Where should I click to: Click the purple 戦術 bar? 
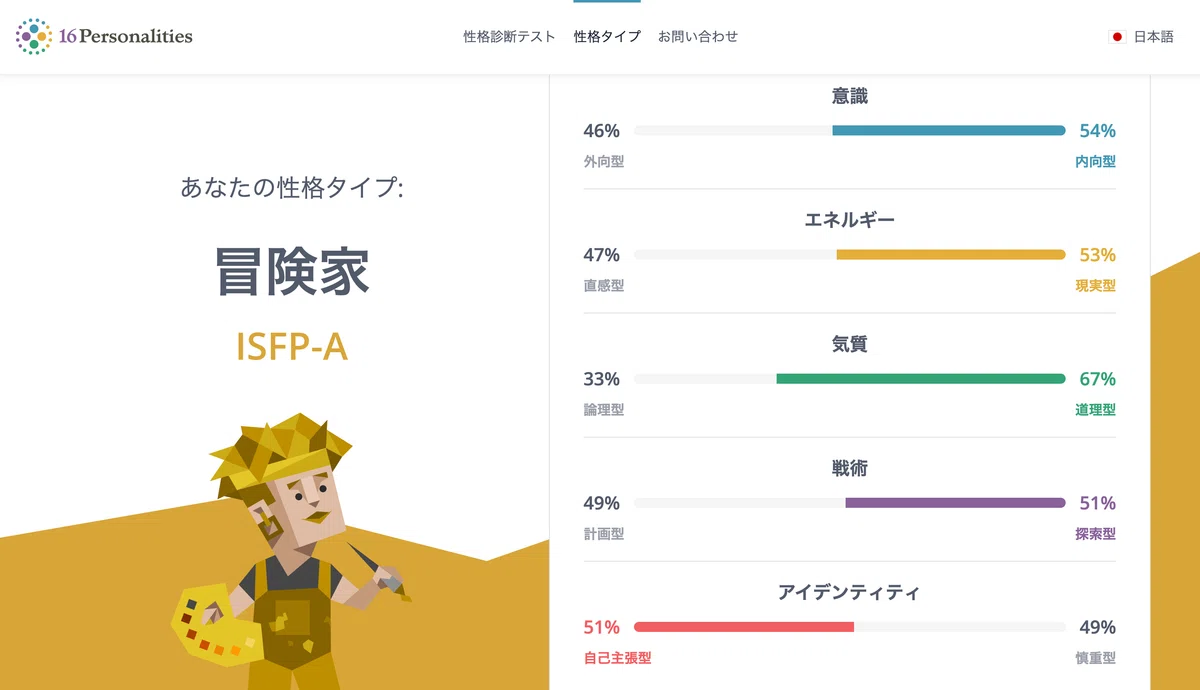[955, 502]
